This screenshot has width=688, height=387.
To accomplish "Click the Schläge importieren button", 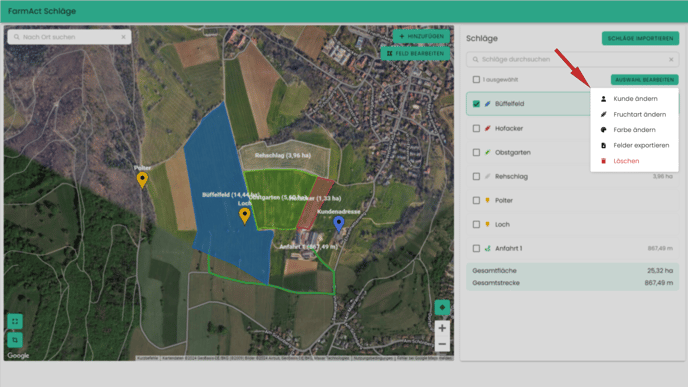I will [640, 38].
